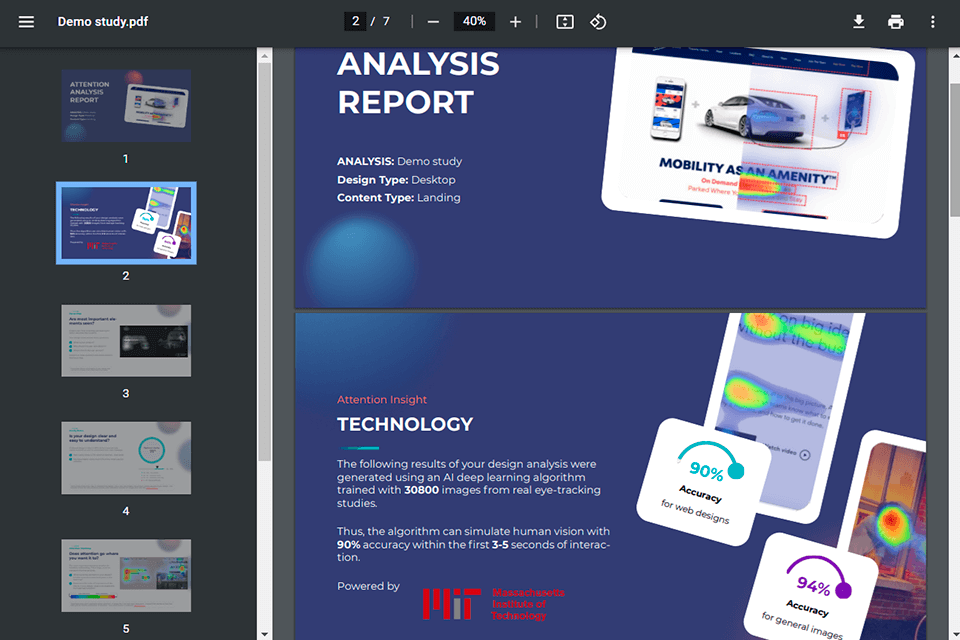
Task: Click the 'Demo study.pdf' title
Action: [x=103, y=21]
